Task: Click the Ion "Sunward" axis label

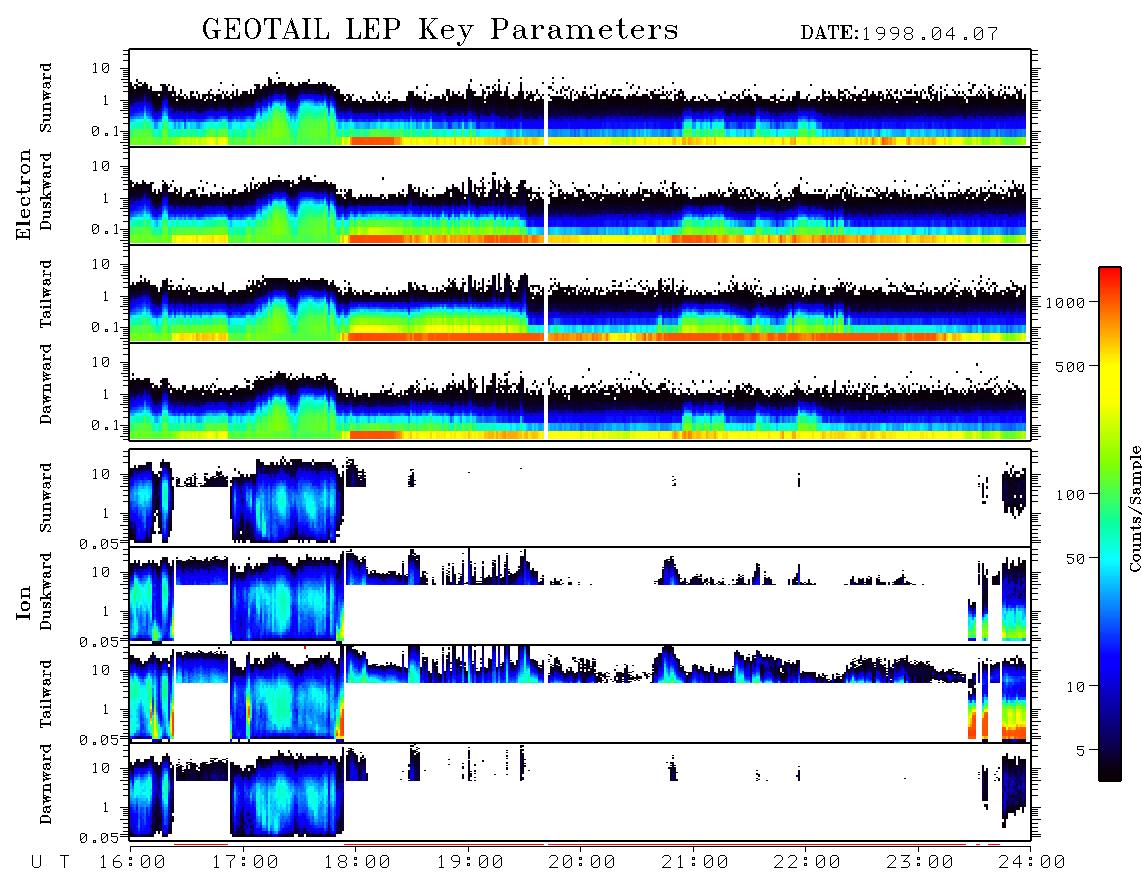Action: pos(45,498)
